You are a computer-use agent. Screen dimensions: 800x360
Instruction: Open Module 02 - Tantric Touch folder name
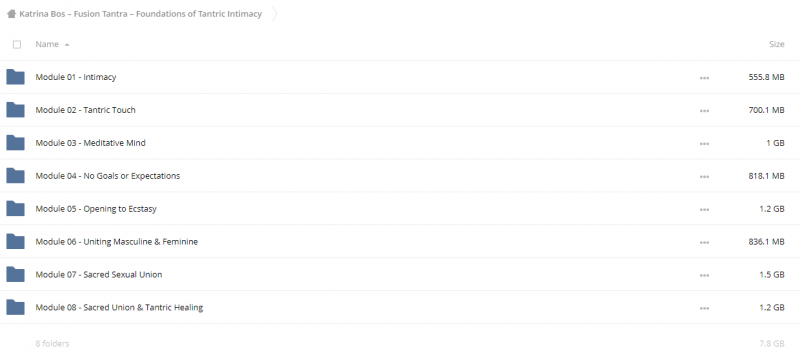point(85,110)
